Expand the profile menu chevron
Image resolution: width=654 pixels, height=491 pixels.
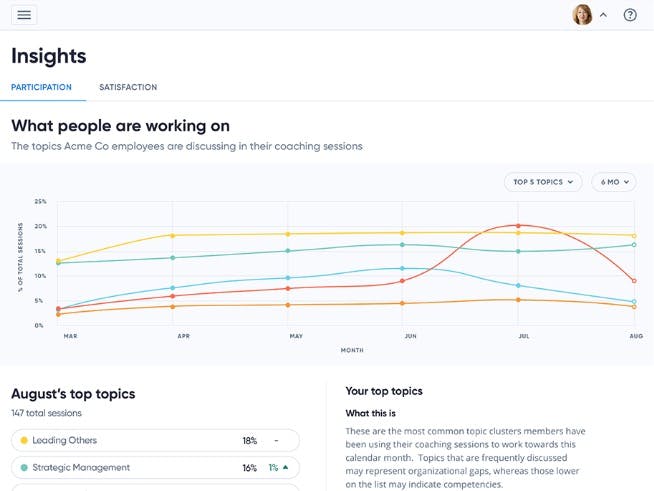tap(603, 15)
